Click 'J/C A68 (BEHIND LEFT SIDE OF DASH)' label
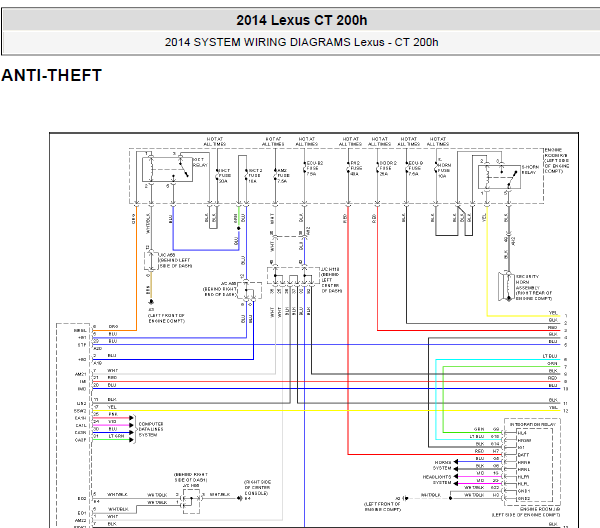 (x=175, y=260)
